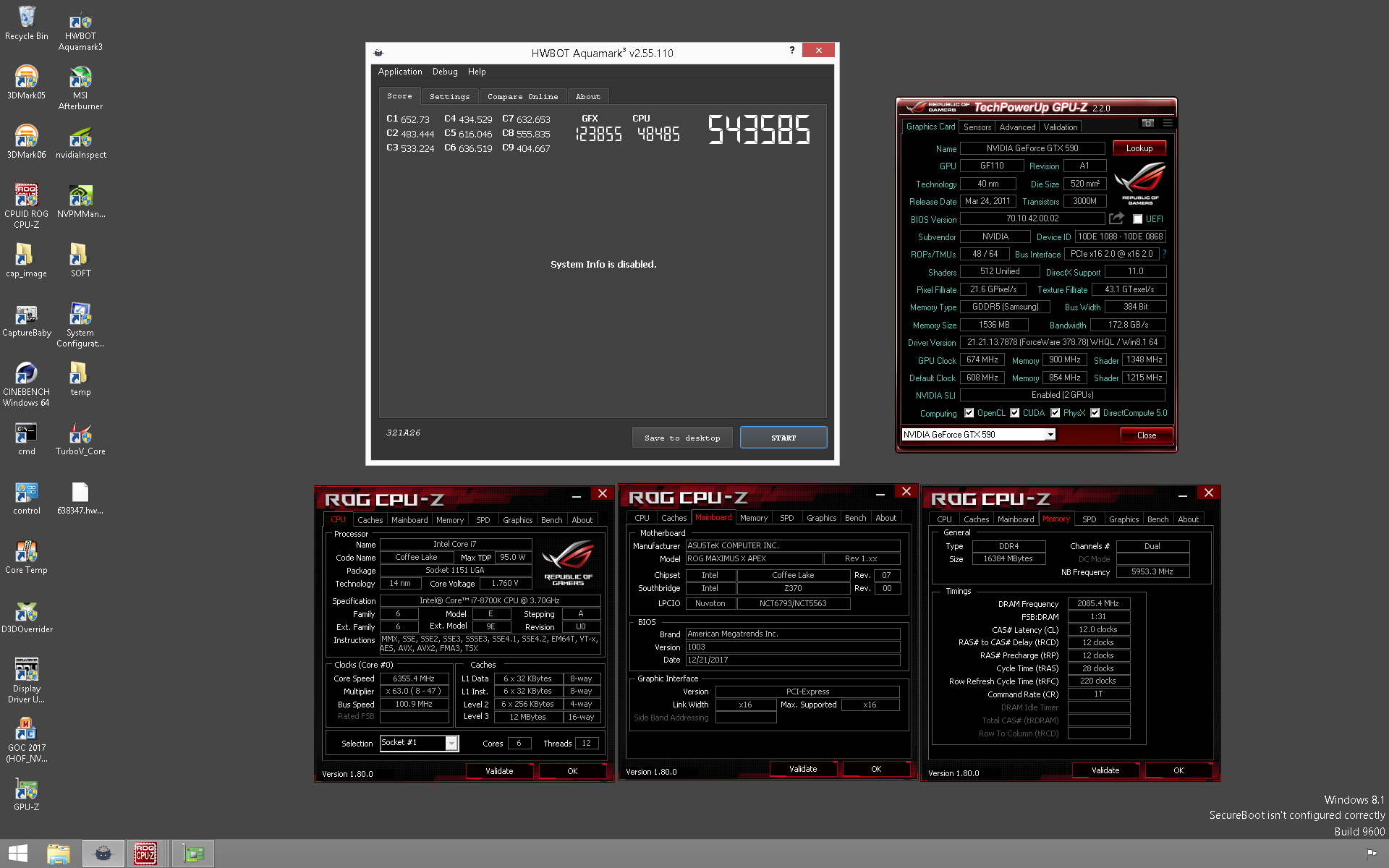Open GOC 2017 HOF_NV desktop icon

click(27, 740)
